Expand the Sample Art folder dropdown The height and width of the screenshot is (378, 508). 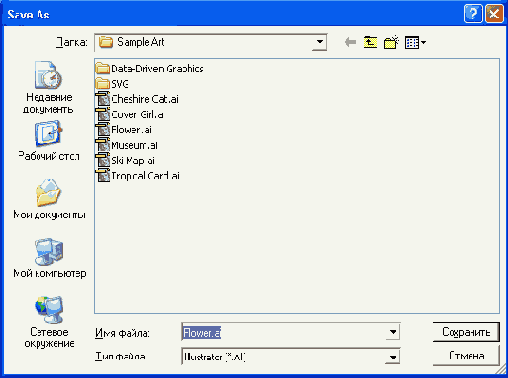coord(319,42)
